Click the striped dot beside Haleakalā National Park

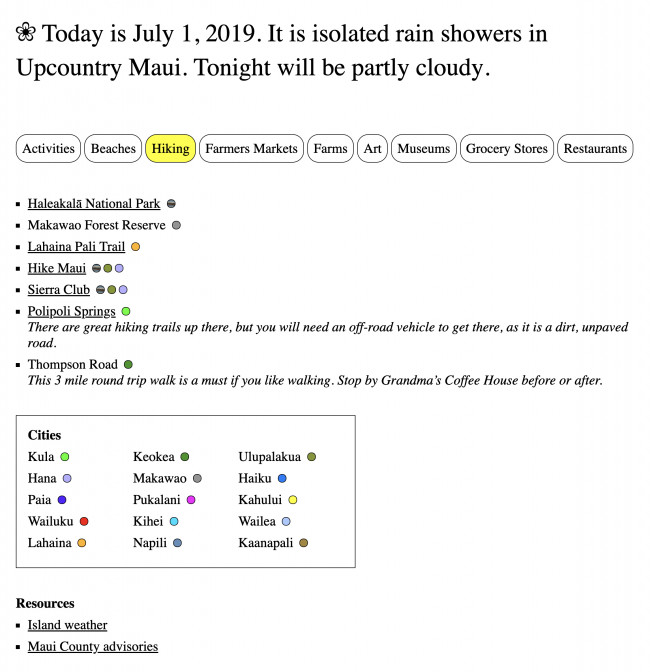[171, 204]
